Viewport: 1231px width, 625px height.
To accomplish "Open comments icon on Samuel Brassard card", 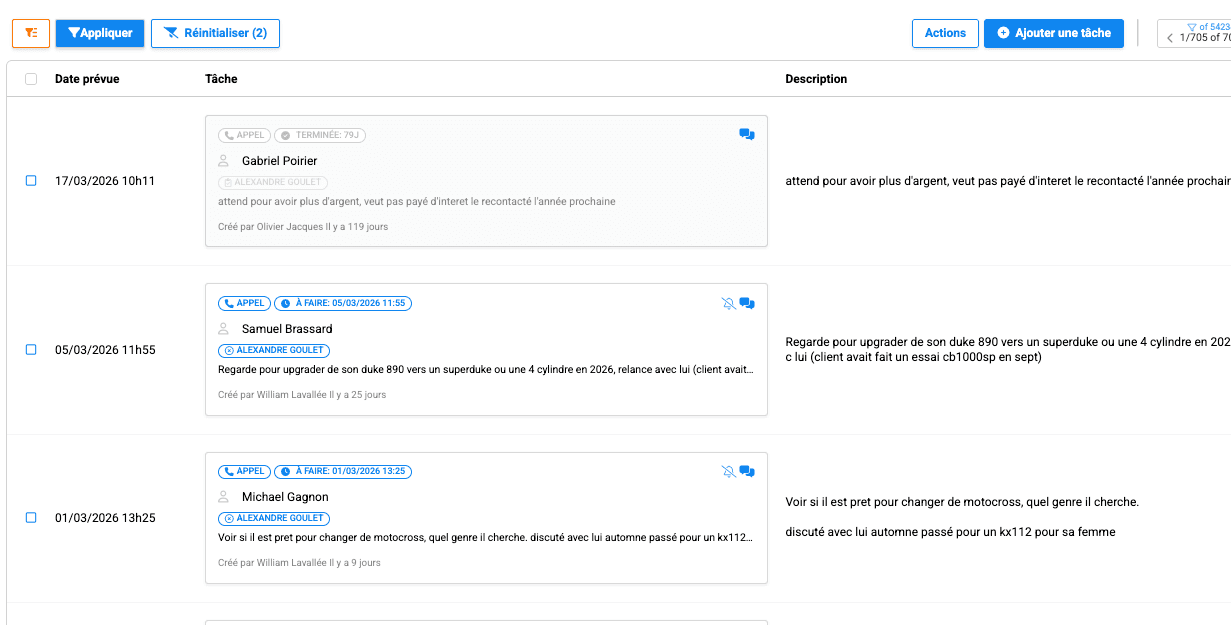I will tap(747, 303).
